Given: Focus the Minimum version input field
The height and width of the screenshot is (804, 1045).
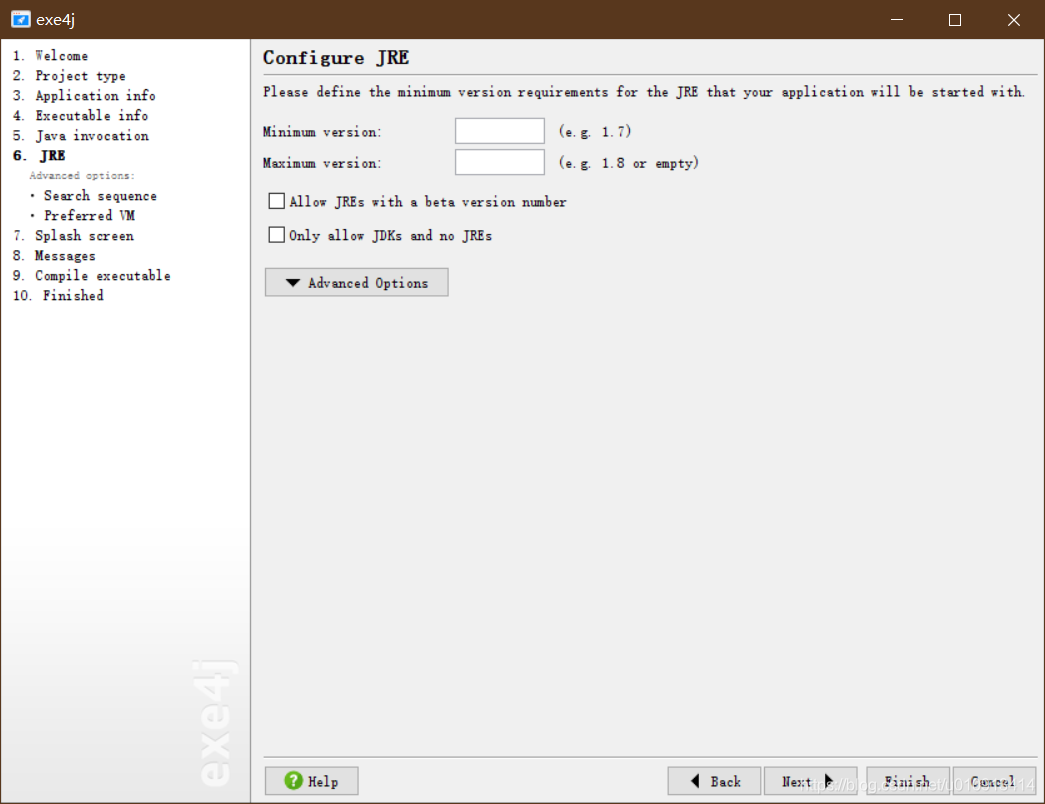Looking at the screenshot, I should [500, 131].
